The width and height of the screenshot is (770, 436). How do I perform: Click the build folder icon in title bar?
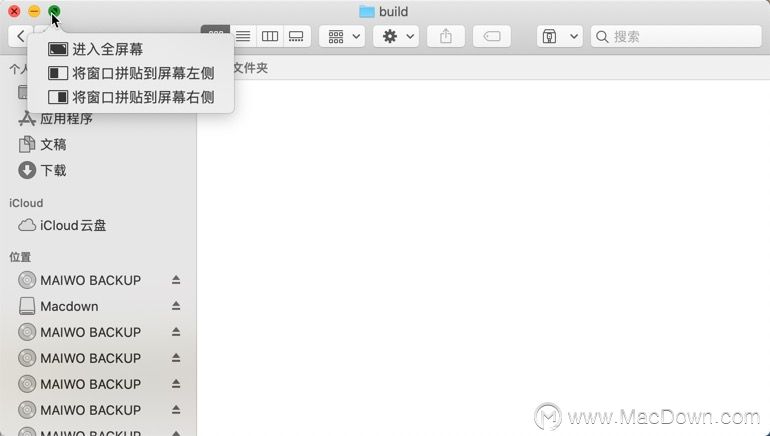[x=366, y=11]
